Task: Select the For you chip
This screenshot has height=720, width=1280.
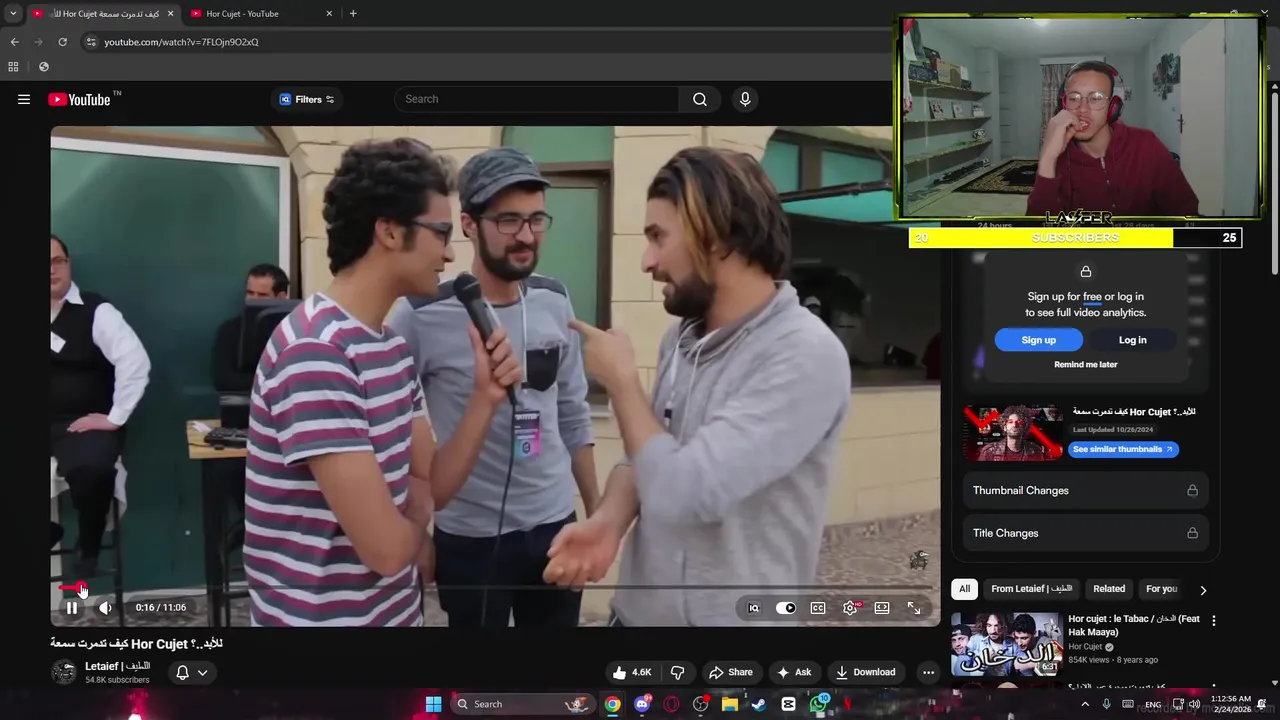Action: pyautogui.click(x=1161, y=589)
